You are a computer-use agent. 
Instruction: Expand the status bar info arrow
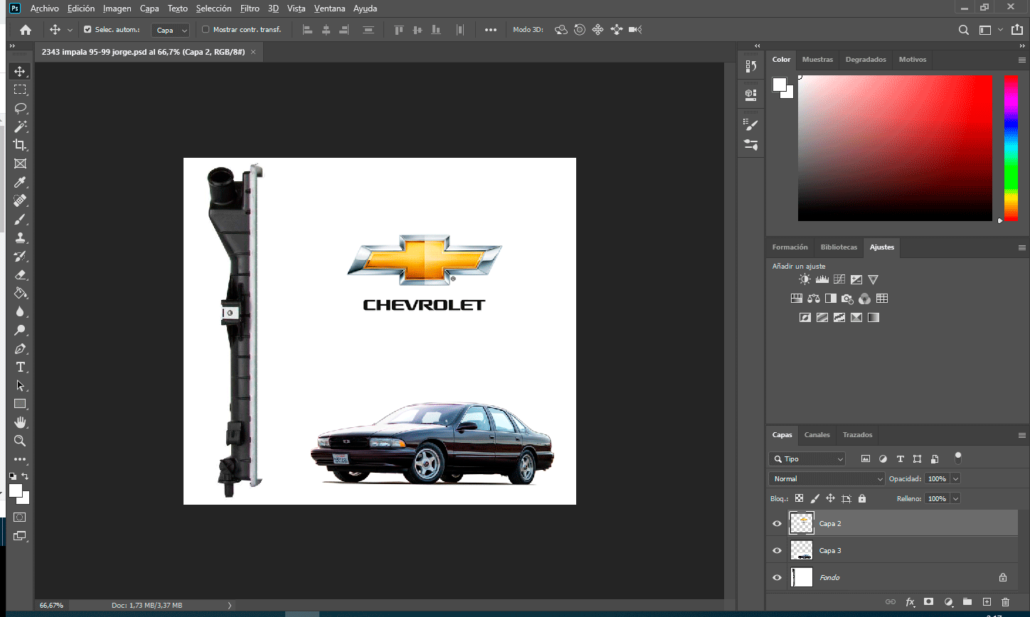pyautogui.click(x=229, y=605)
